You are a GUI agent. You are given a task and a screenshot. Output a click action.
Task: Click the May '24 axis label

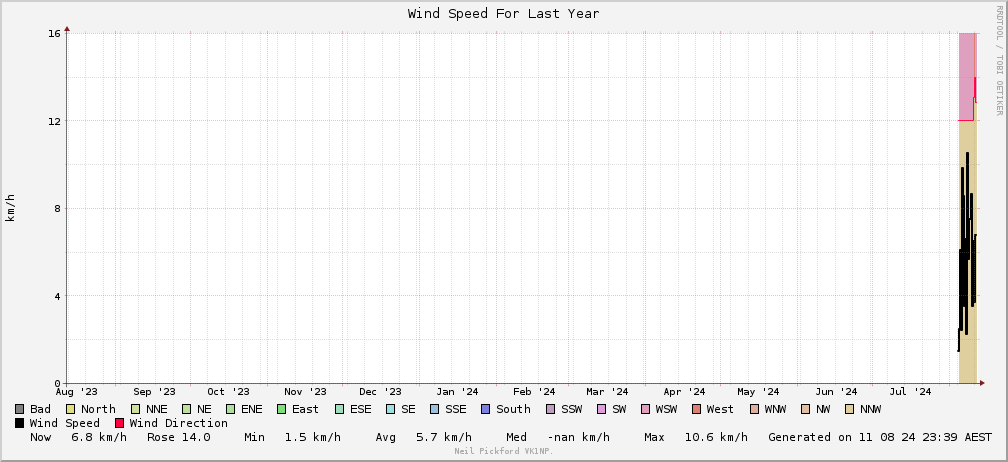[x=759, y=391]
